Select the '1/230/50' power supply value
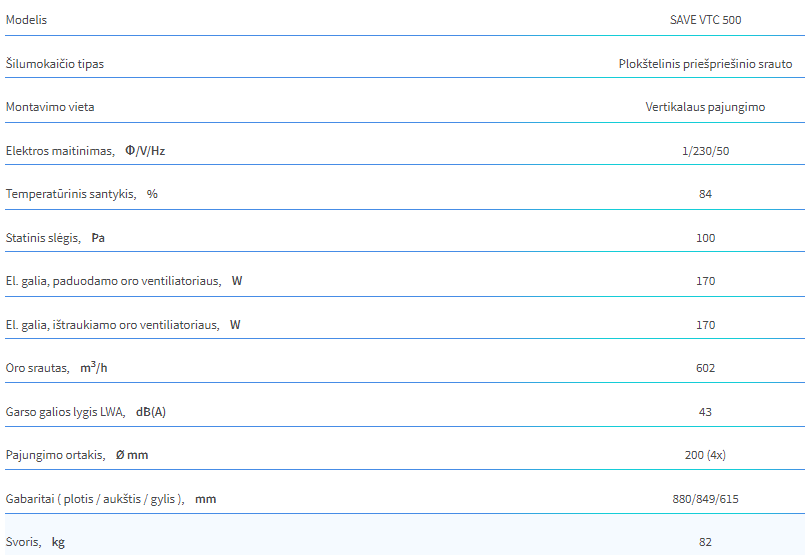Image resolution: width=808 pixels, height=555 pixels. tap(705, 151)
